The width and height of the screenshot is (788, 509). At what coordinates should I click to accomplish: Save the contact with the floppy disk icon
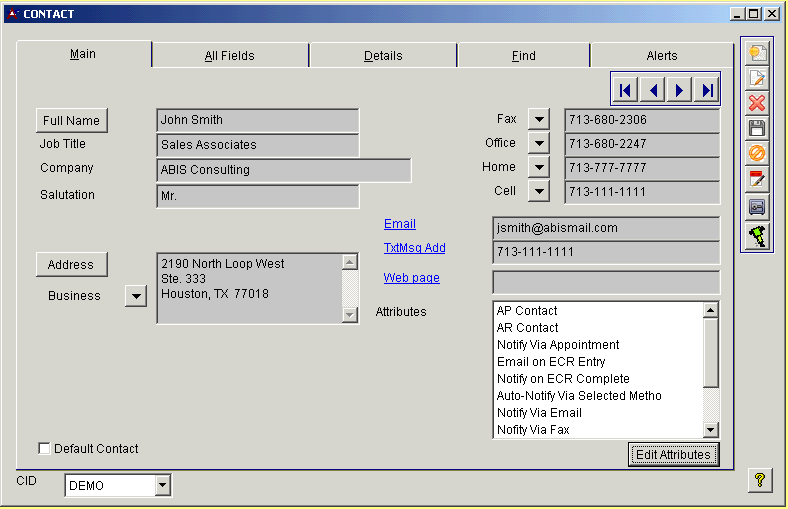[x=757, y=128]
